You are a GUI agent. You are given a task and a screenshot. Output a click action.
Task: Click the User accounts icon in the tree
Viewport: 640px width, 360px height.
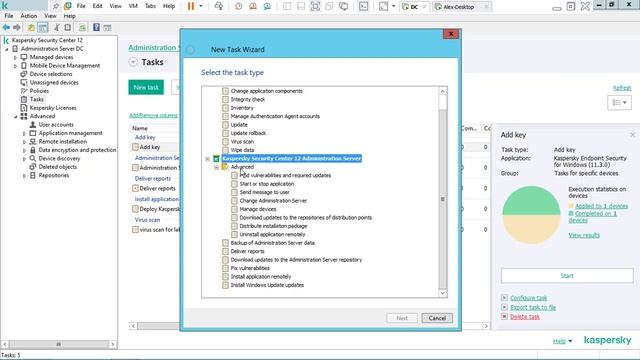33,124
